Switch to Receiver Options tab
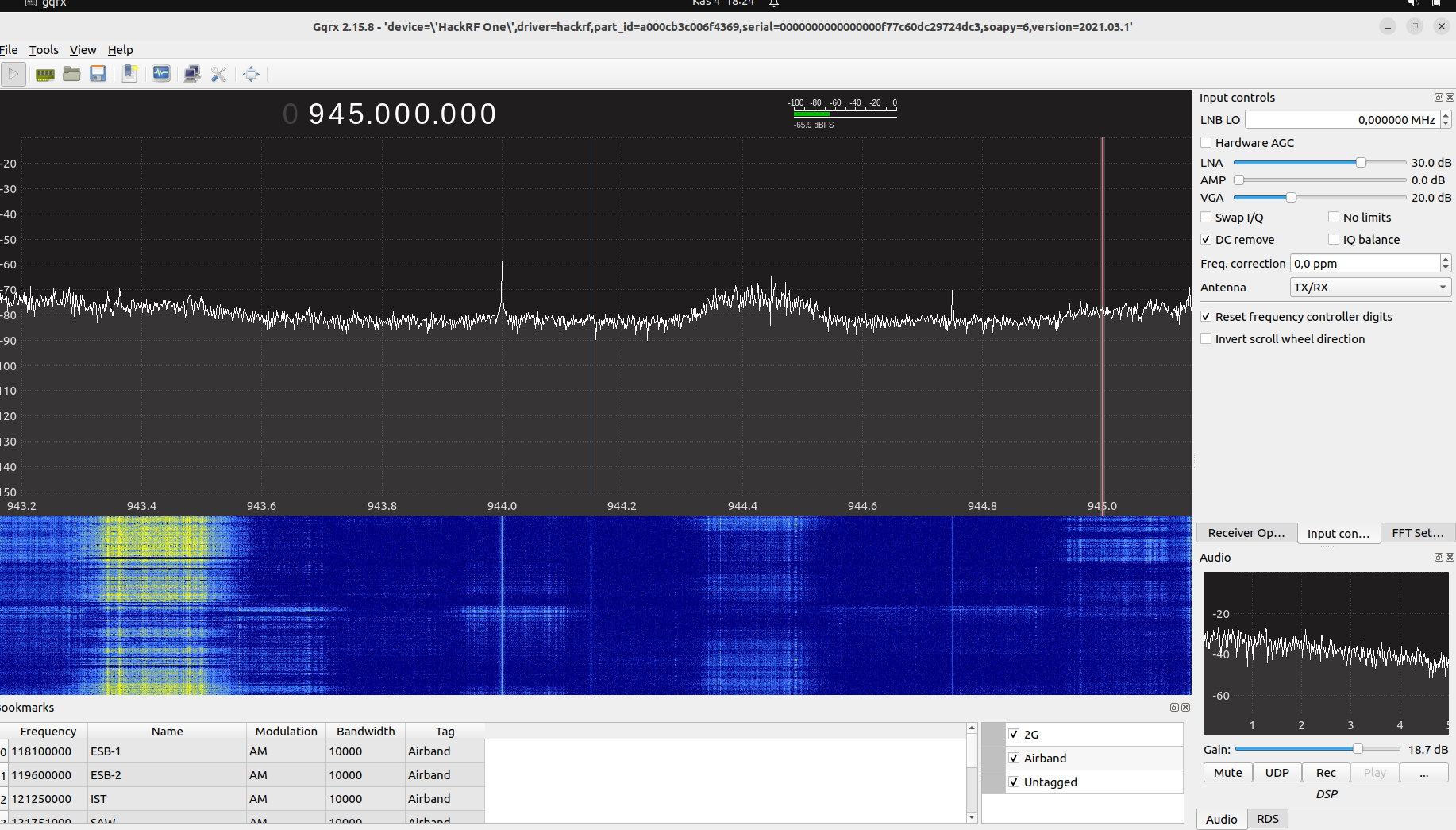This screenshot has height=830, width=1456. coord(1246,533)
